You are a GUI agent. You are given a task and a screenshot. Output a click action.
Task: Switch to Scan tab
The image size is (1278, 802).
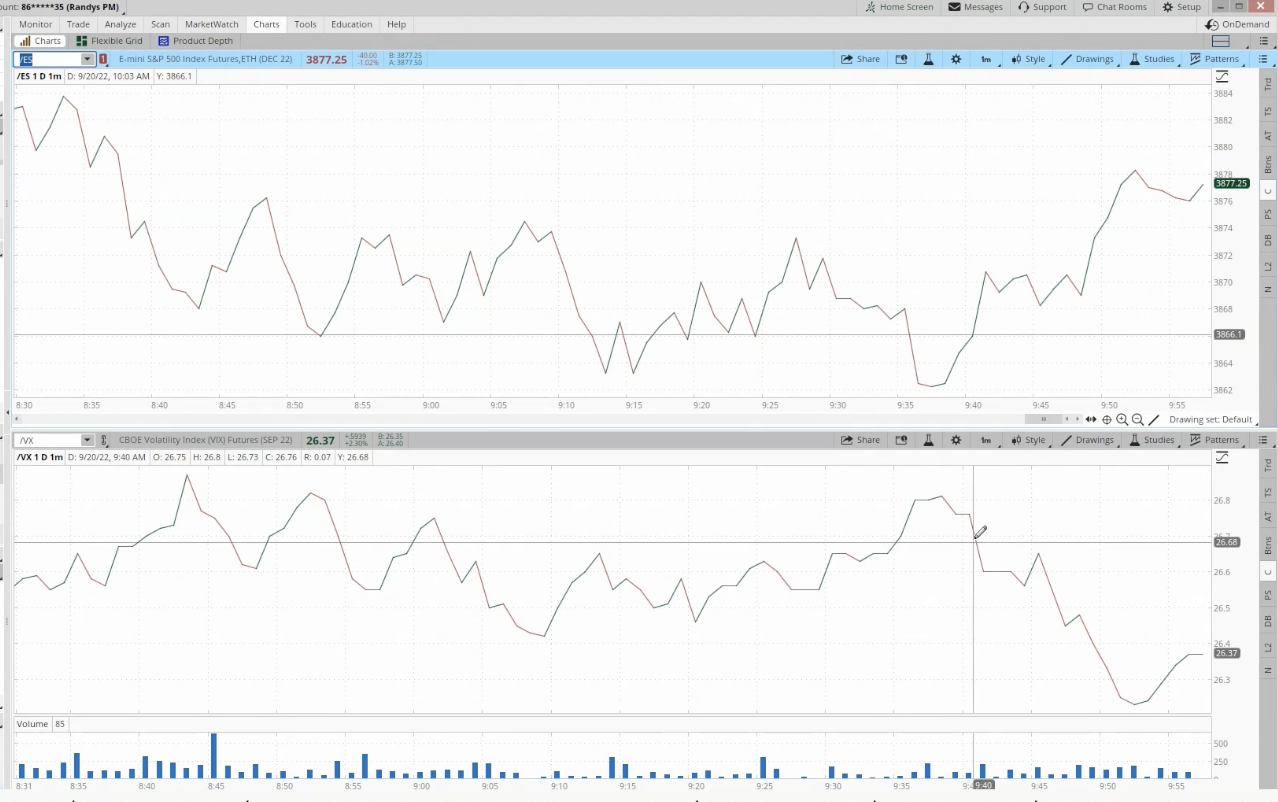(x=160, y=24)
